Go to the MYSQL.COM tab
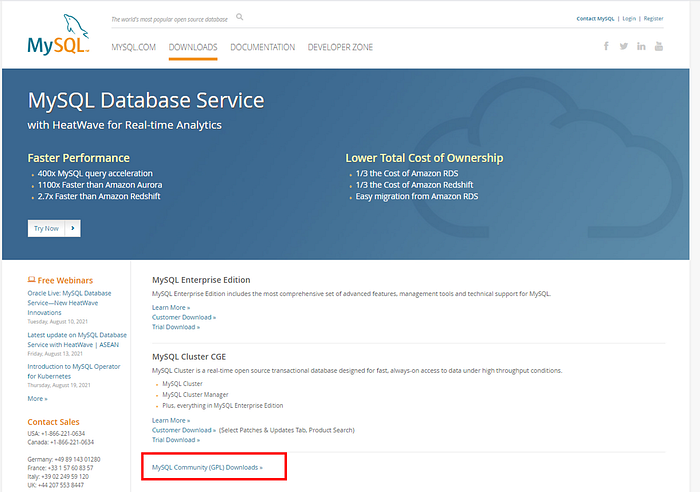Image resolution: width=700 pixels, height=492 pixels. [133, 47]
